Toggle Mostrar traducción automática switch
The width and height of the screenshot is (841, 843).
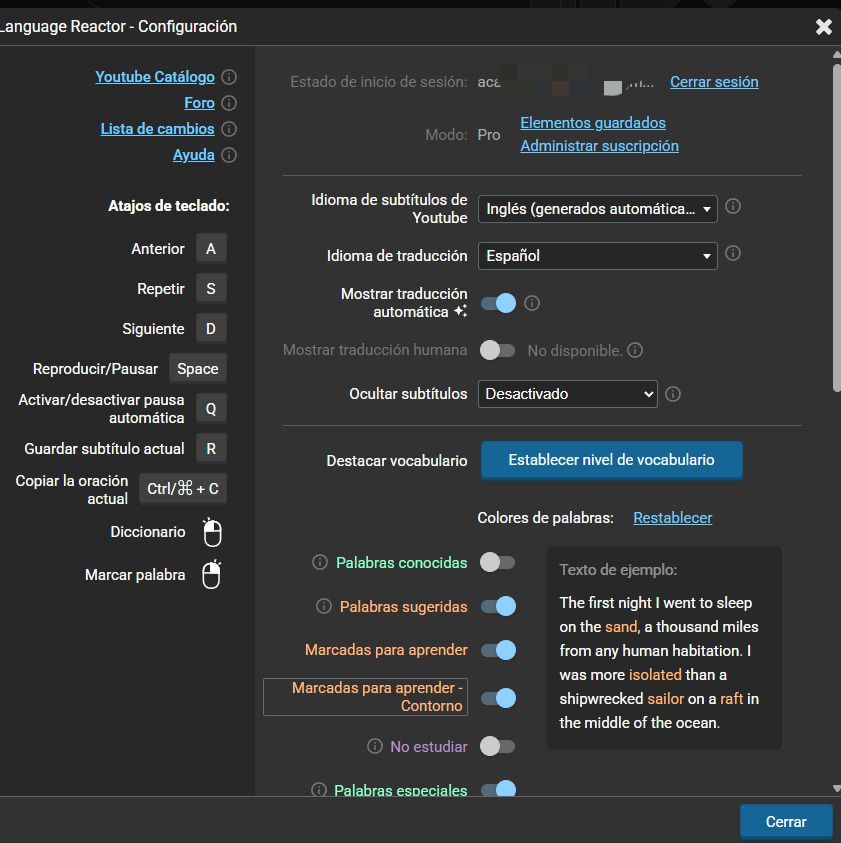pos(498,303)
